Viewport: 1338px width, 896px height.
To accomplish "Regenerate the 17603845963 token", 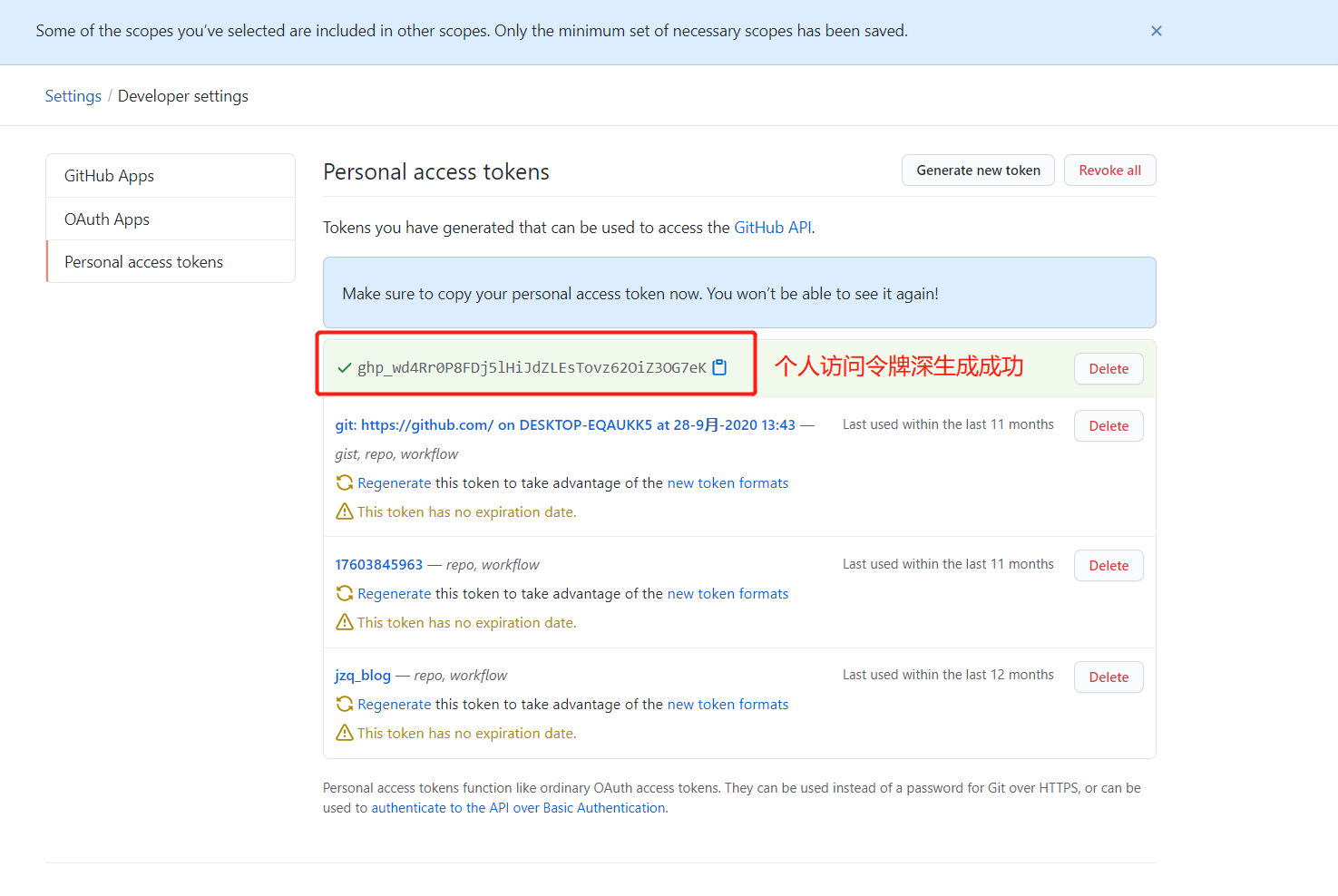I will coord(395,593).
